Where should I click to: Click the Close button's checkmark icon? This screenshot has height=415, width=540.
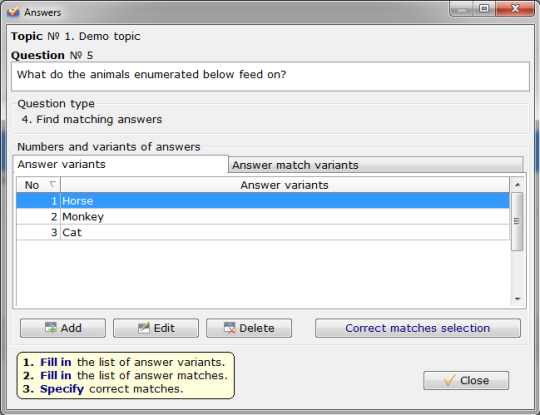450,380
